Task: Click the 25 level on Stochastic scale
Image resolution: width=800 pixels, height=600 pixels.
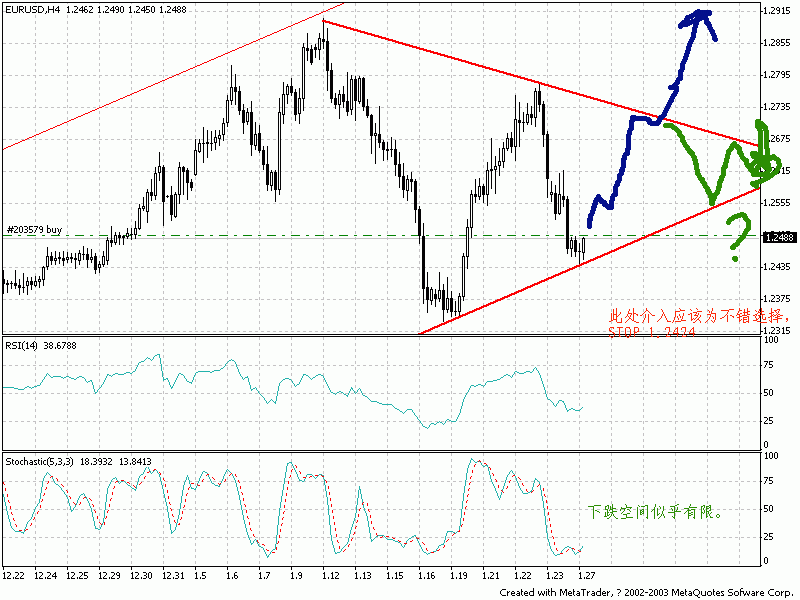Action: click(768, 537)
